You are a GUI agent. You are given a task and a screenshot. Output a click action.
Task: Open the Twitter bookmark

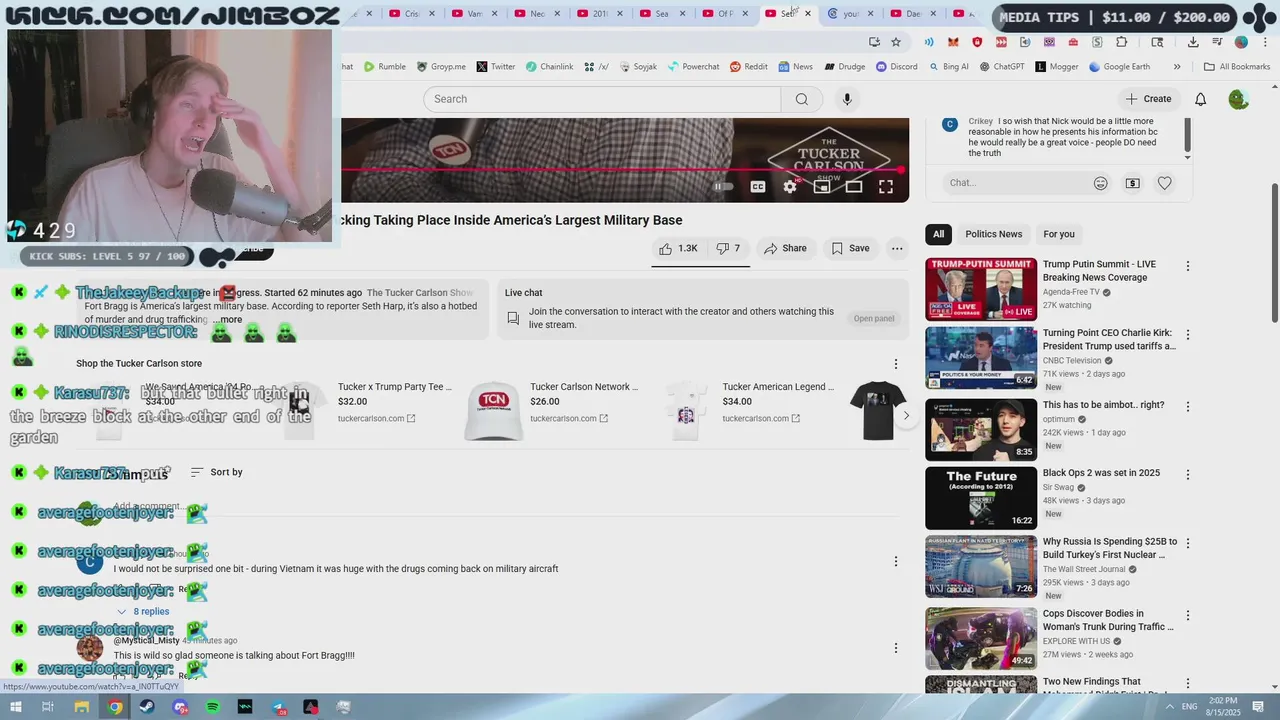click(495, 67)
